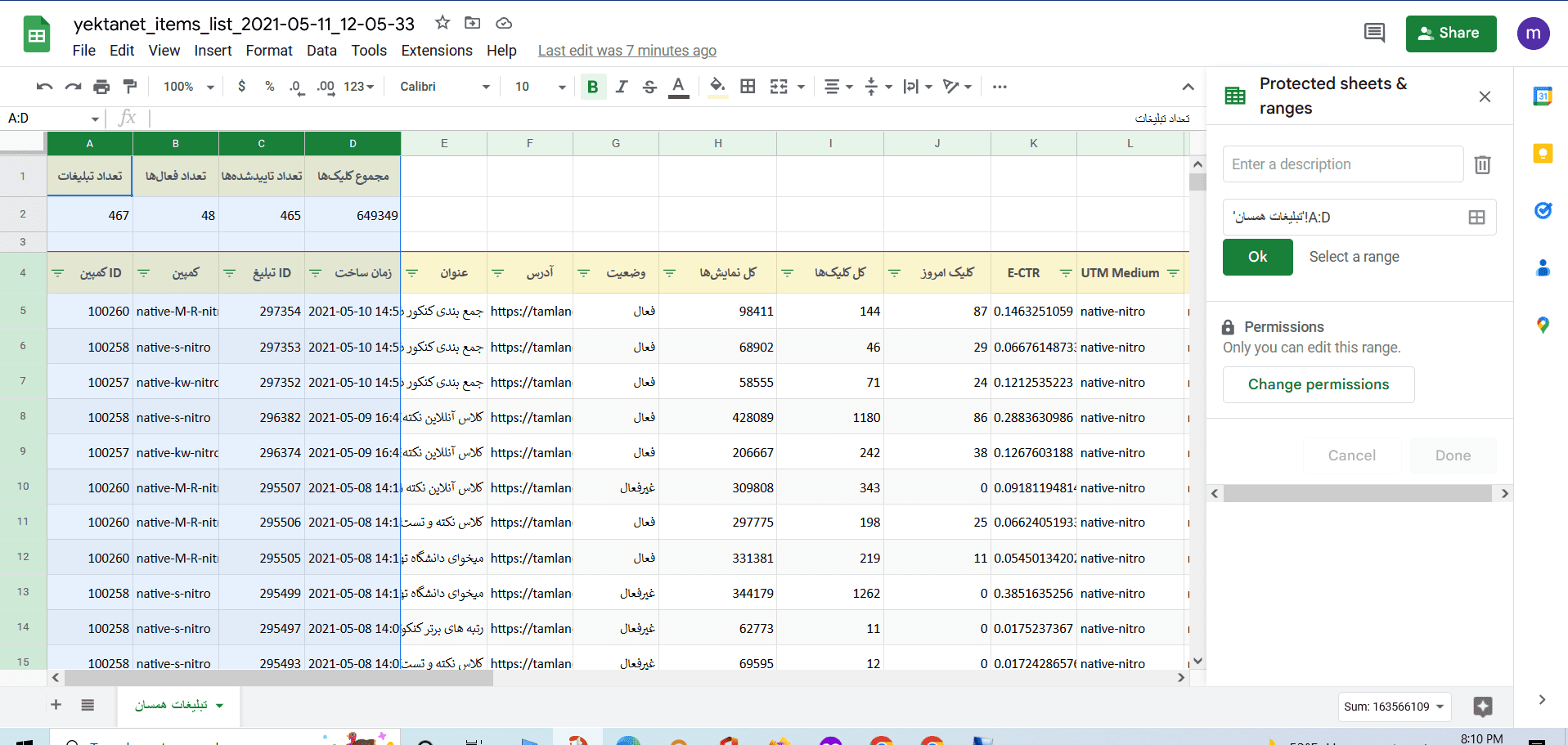Image resolution: width=1568 pixels, height=745 pixels.
Task: Open fill color picker
Action: (x=717, y=87)
